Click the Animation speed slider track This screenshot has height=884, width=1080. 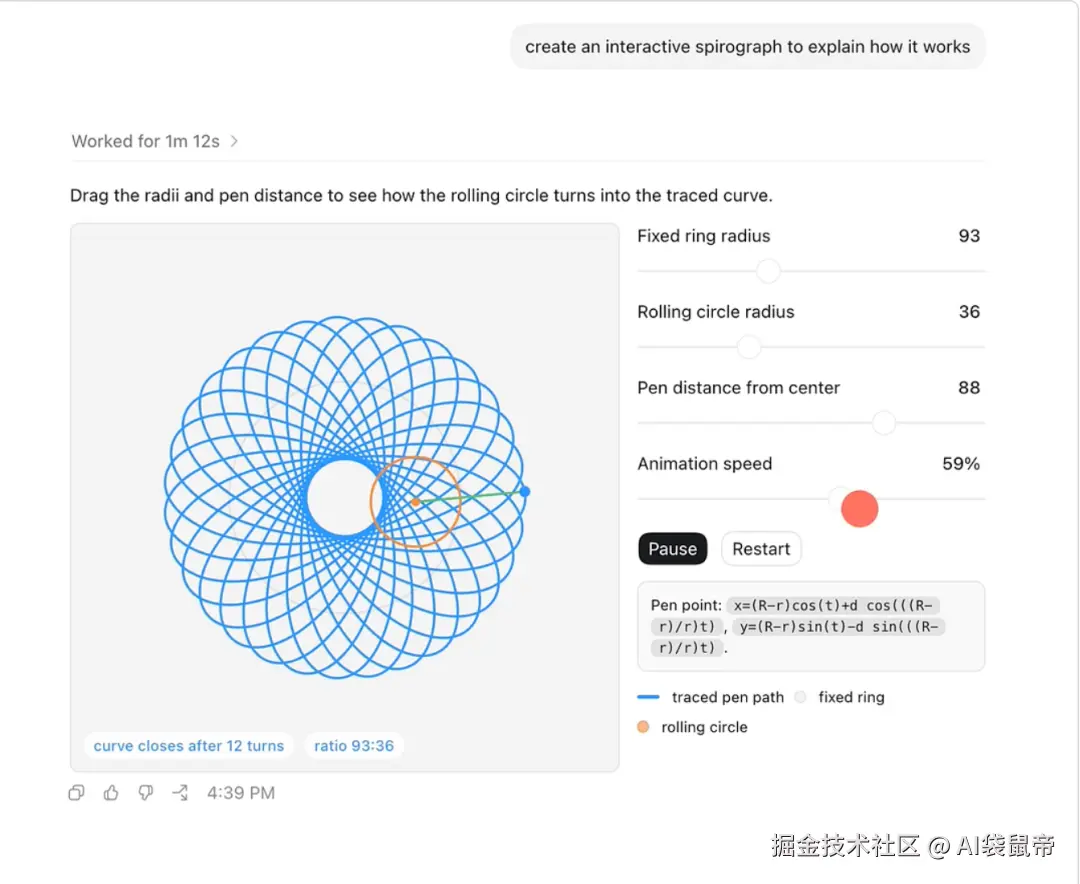(811, 498)
